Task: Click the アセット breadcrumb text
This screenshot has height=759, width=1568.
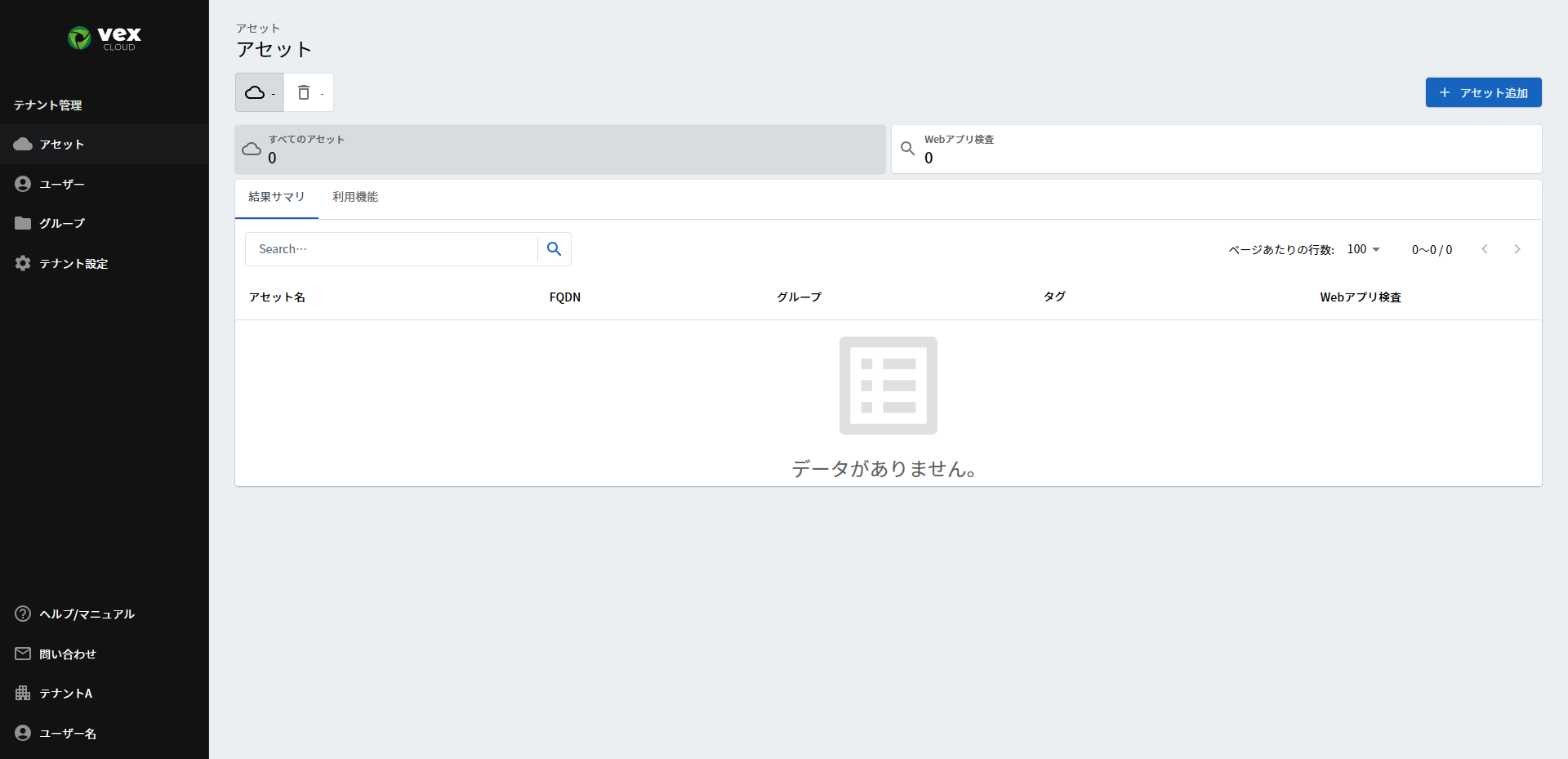Action: 258,29
